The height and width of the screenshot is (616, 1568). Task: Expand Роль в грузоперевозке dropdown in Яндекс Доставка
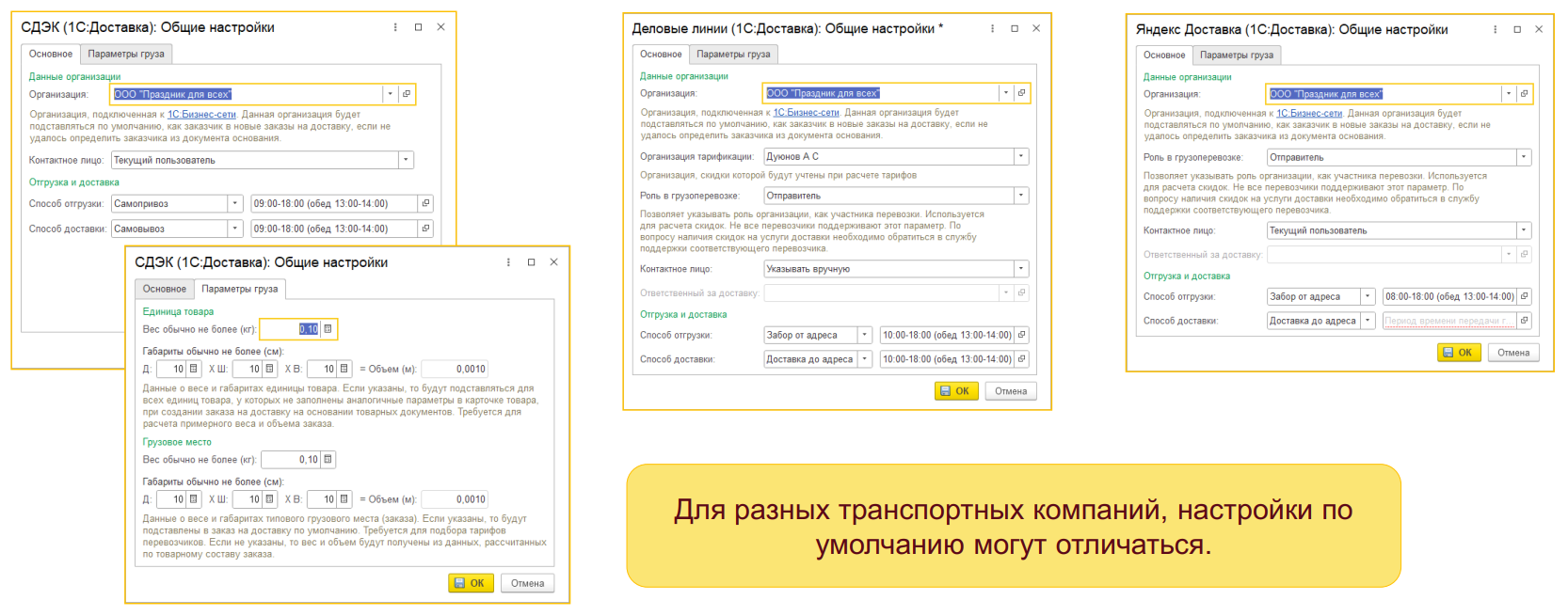click(1524, 158)
